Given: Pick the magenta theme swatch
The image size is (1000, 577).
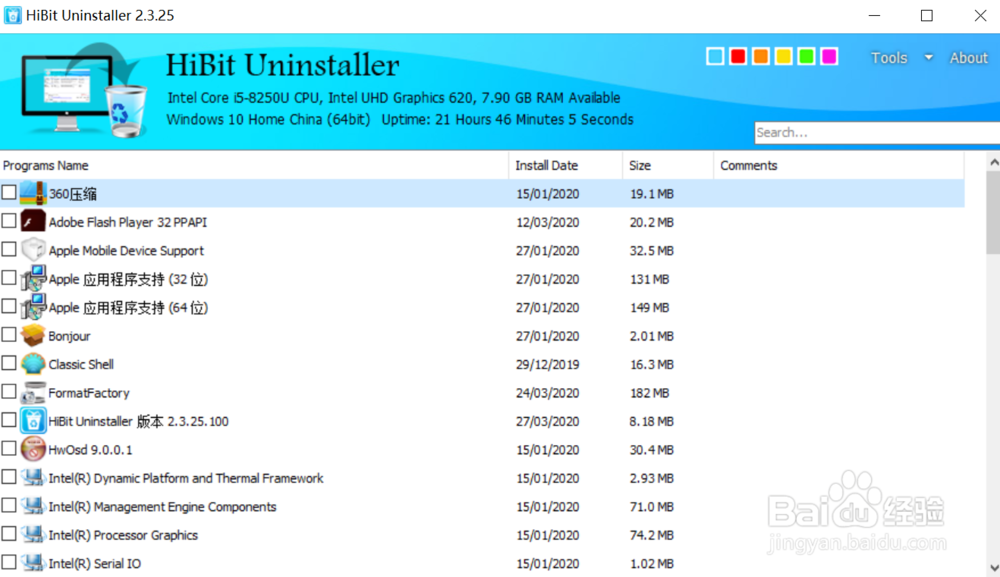Looking at the screenshot, I should (x=829, y=56).
